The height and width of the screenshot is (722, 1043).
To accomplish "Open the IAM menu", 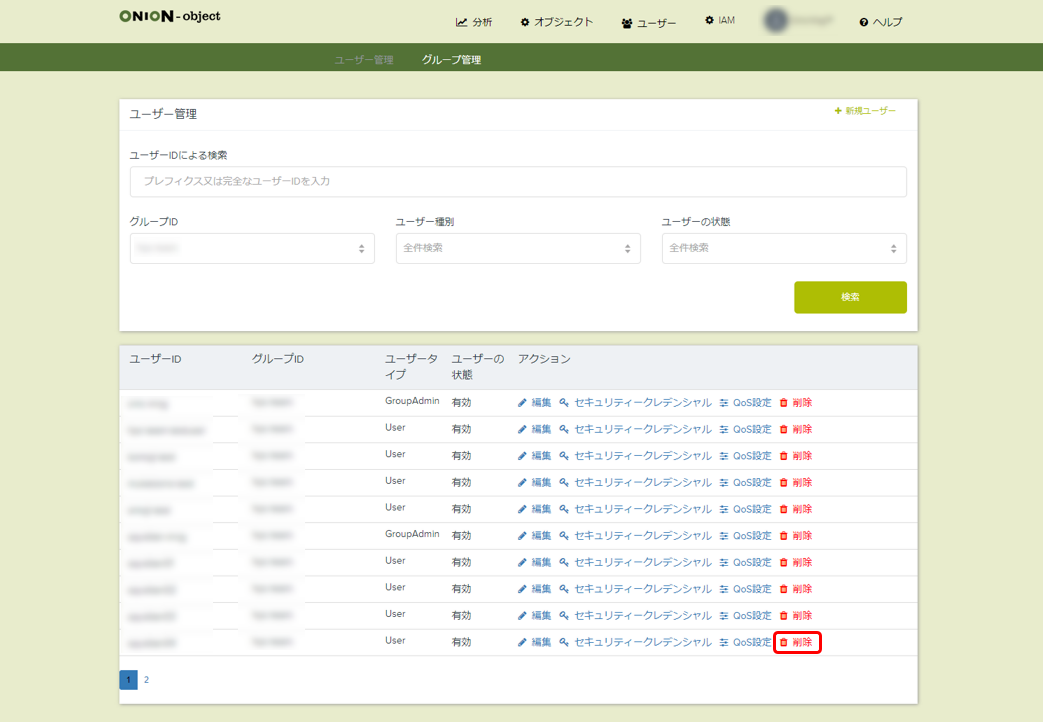I will point(720,20).
